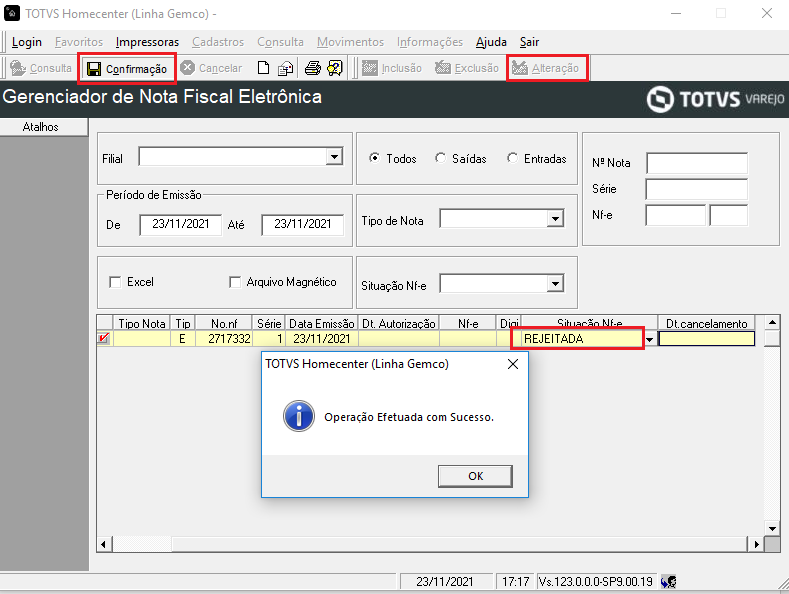Click the Alteração toolbar icon

click(520, 67)
